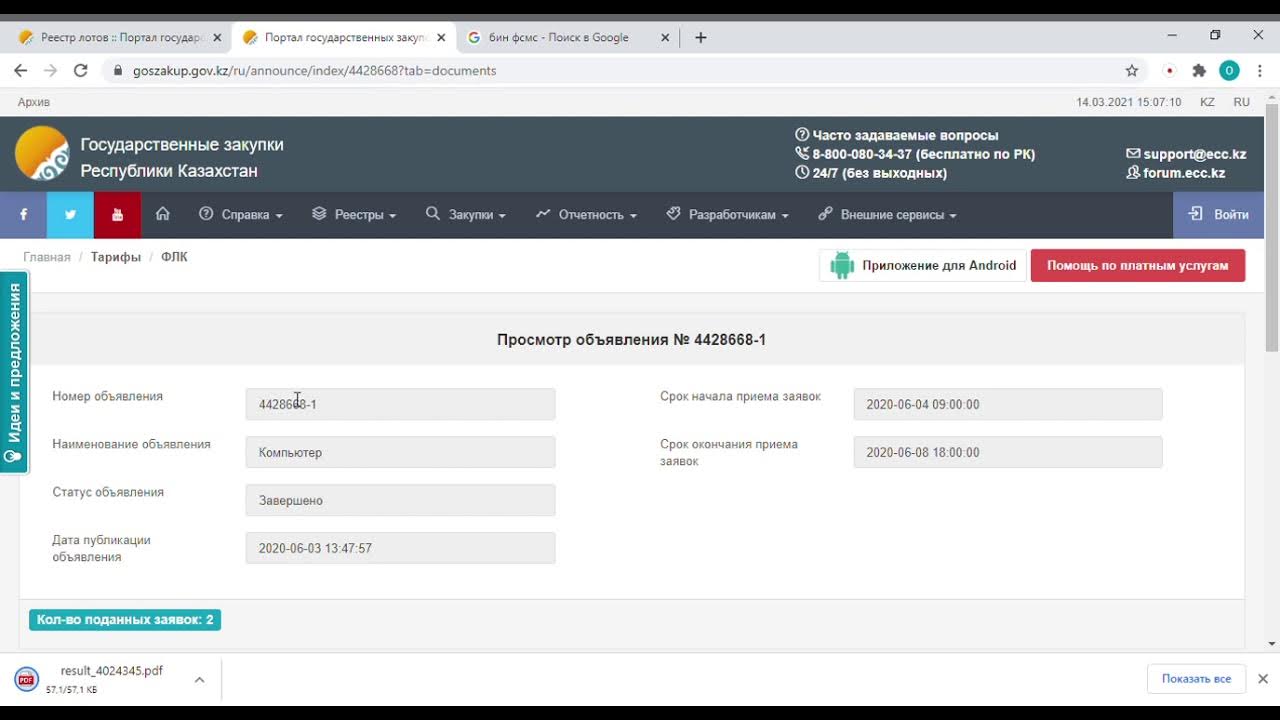Viewport: 1280px width, 720px height.
Task: Click the Номер объявления field
Action: (x=400, y=404)
